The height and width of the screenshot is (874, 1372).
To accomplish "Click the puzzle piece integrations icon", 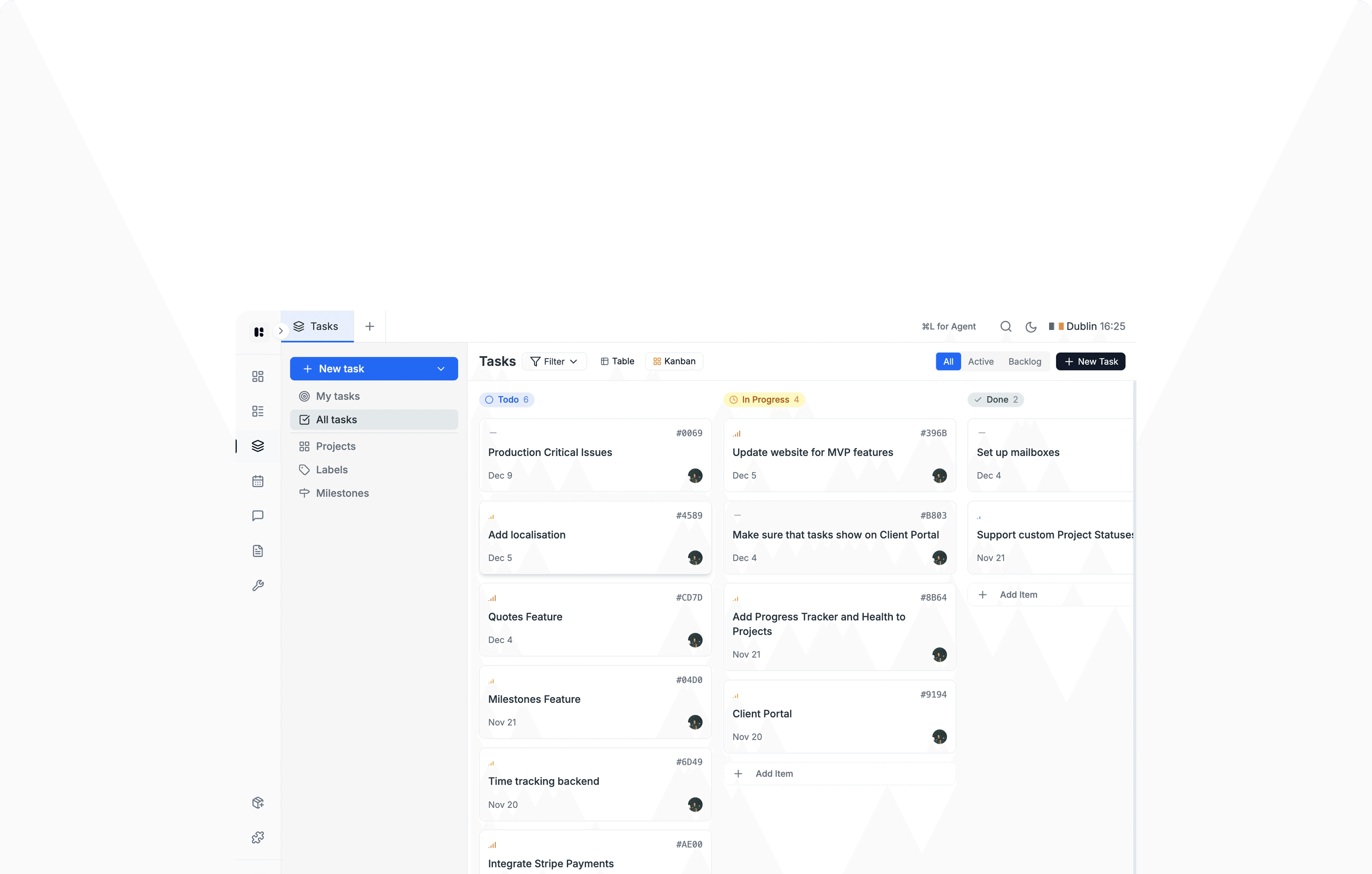I will [x=258, y=837].
